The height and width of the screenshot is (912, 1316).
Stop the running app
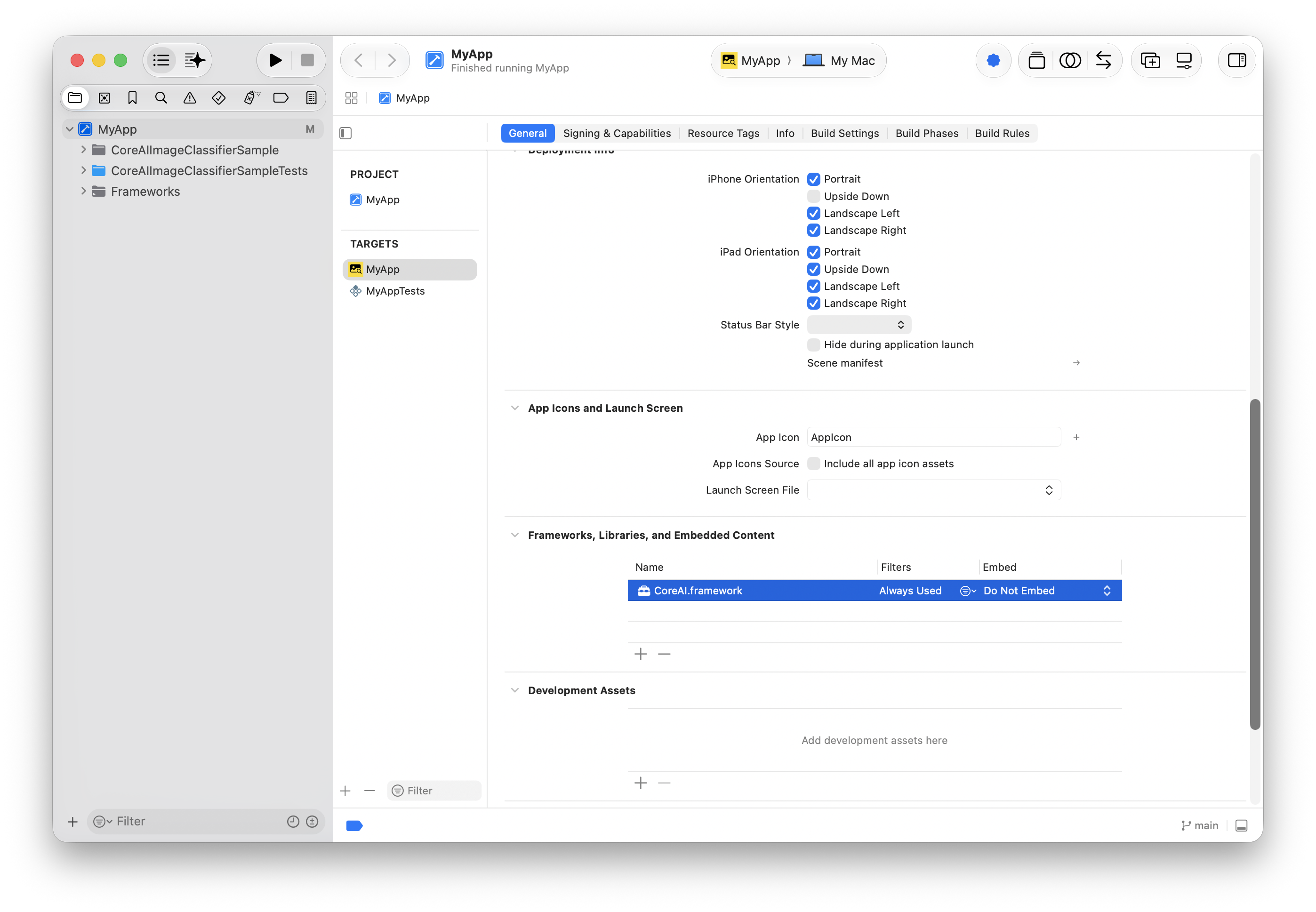307,60
